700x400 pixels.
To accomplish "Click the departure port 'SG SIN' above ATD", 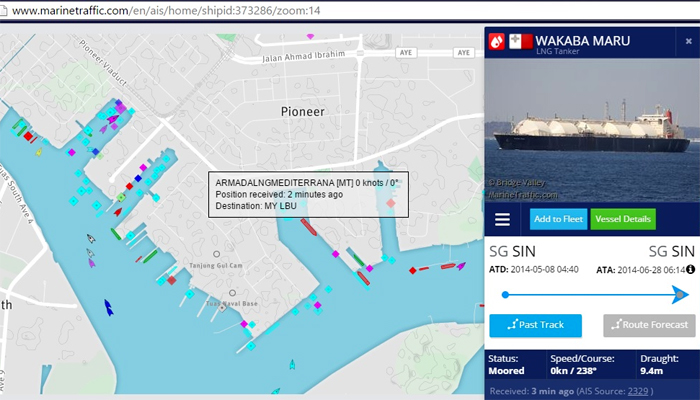I will [x=512, y=252].
